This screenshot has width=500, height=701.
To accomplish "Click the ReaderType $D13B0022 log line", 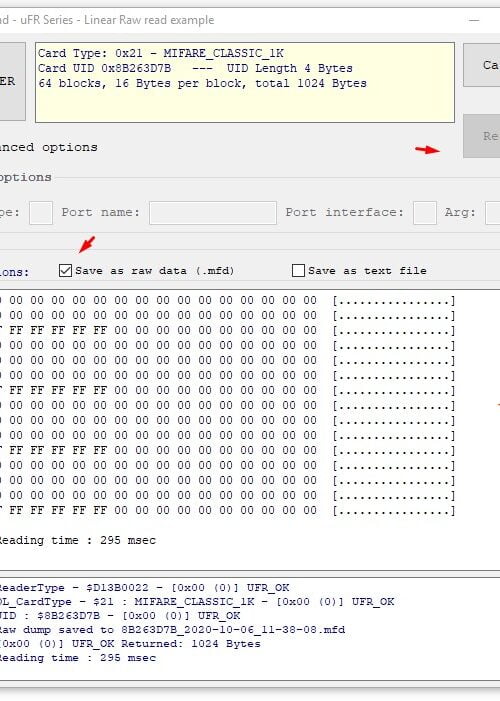I will tap(144, 587).
